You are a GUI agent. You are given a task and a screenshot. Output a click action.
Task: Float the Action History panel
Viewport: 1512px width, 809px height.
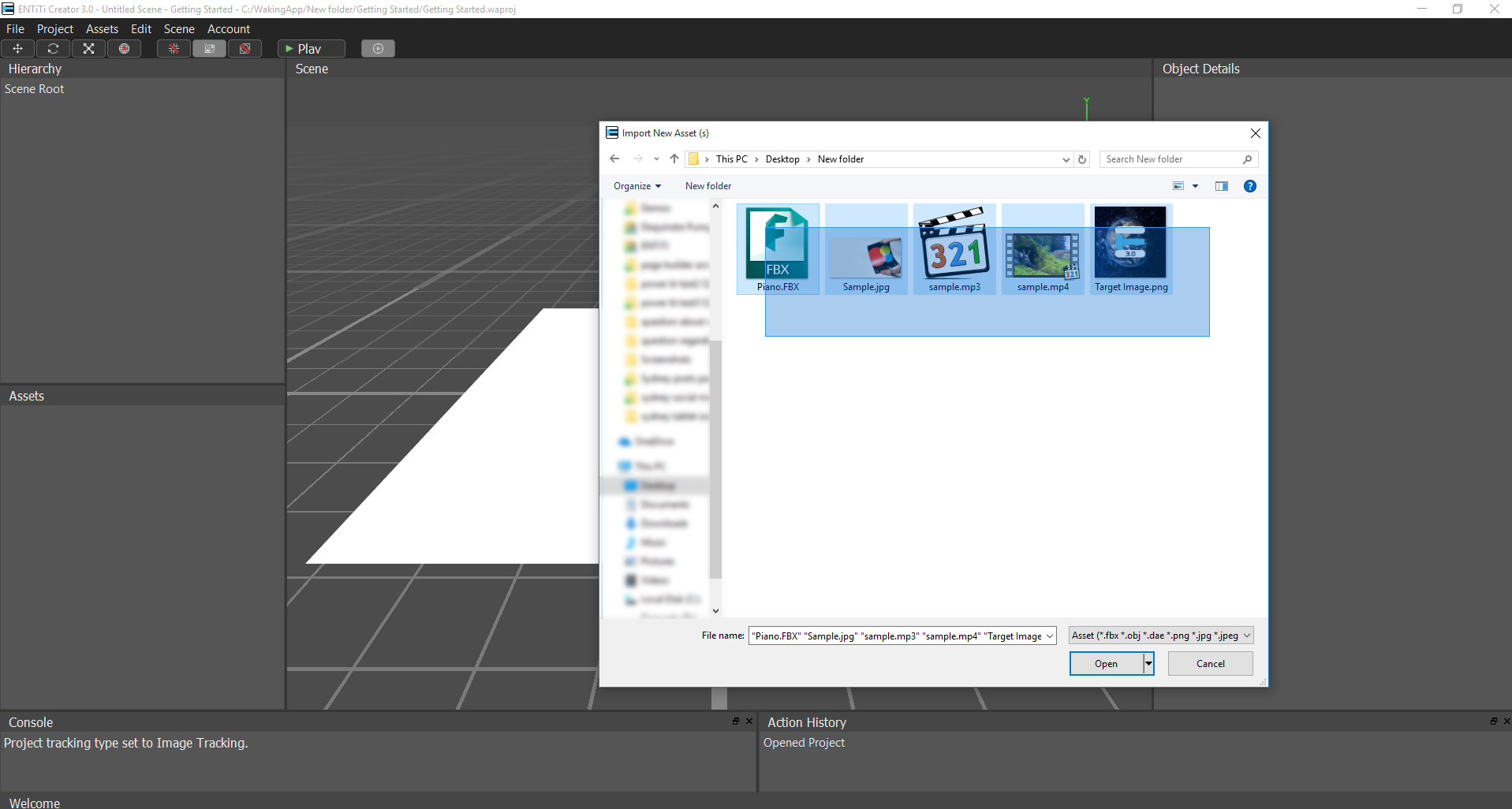1493,721
